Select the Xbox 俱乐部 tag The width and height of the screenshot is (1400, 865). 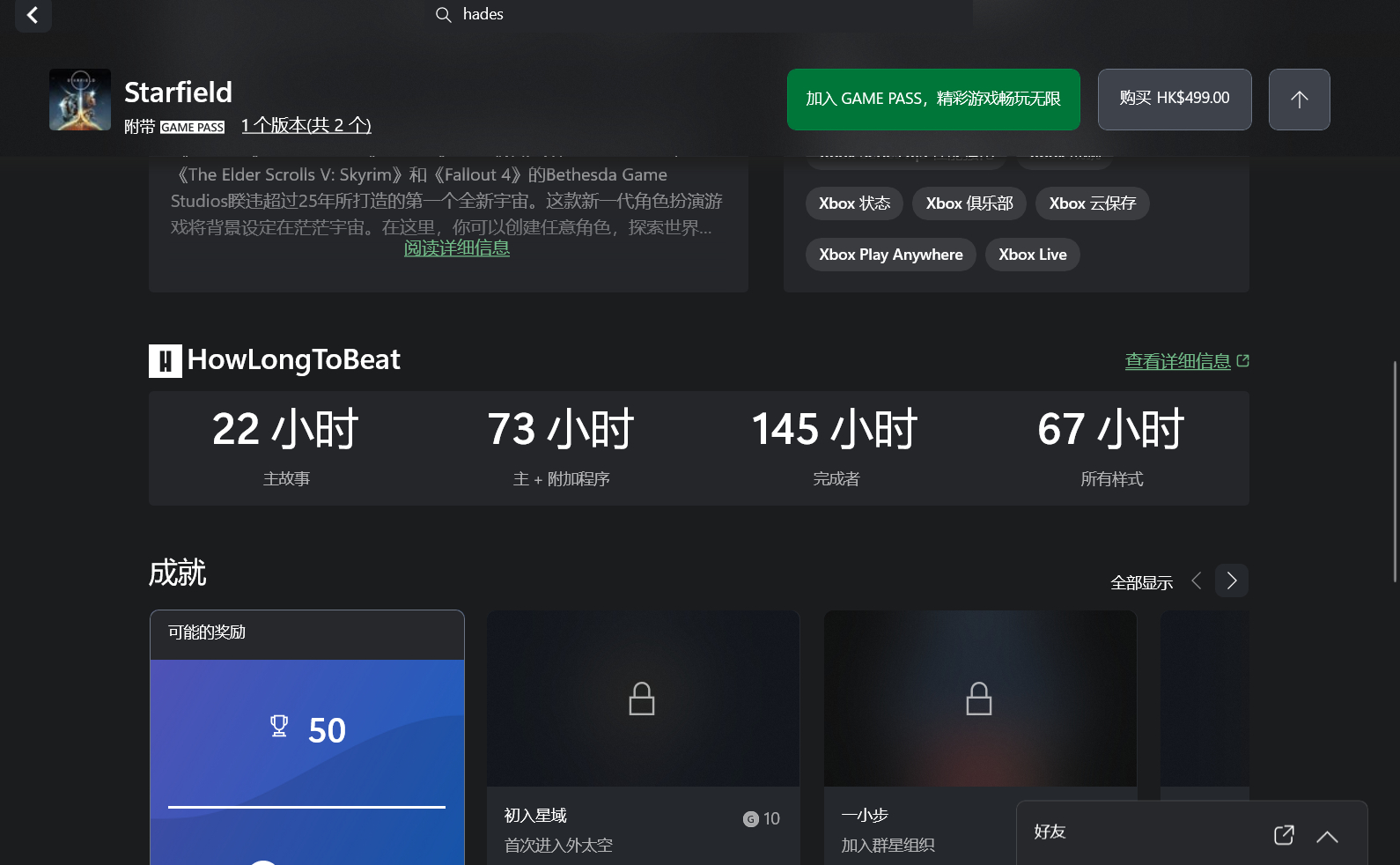(969, 203)
